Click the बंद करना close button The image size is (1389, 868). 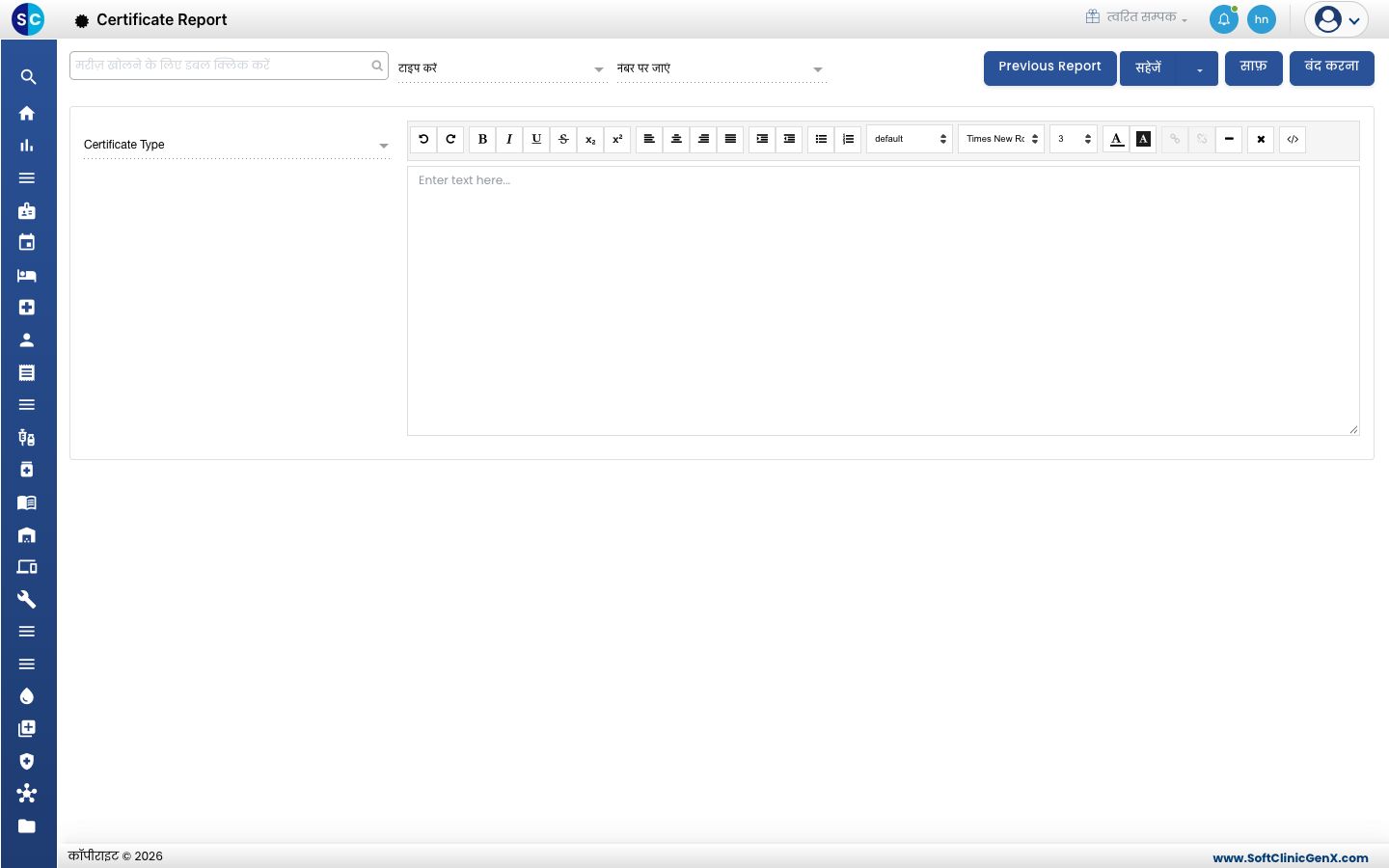[1331, 68]
